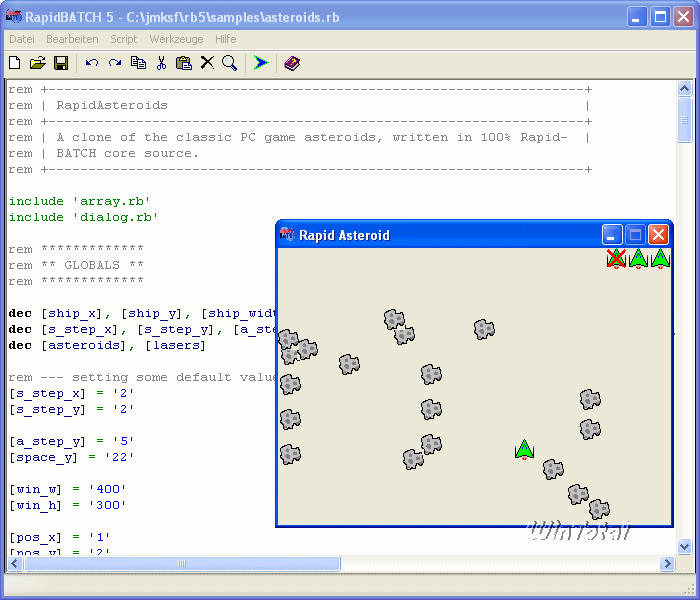Save the script using the floppy disk icon
700x600 pixels.
coord(61,63)
